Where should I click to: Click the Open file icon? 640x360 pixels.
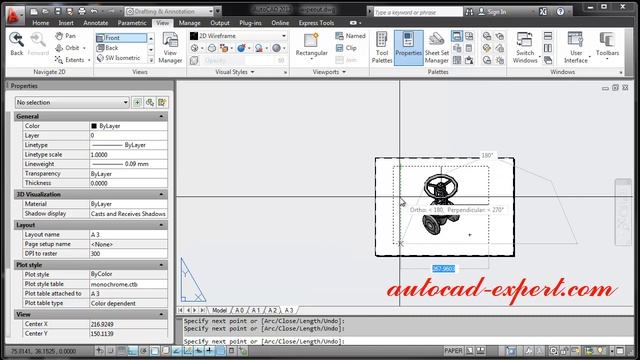point(45,11)
